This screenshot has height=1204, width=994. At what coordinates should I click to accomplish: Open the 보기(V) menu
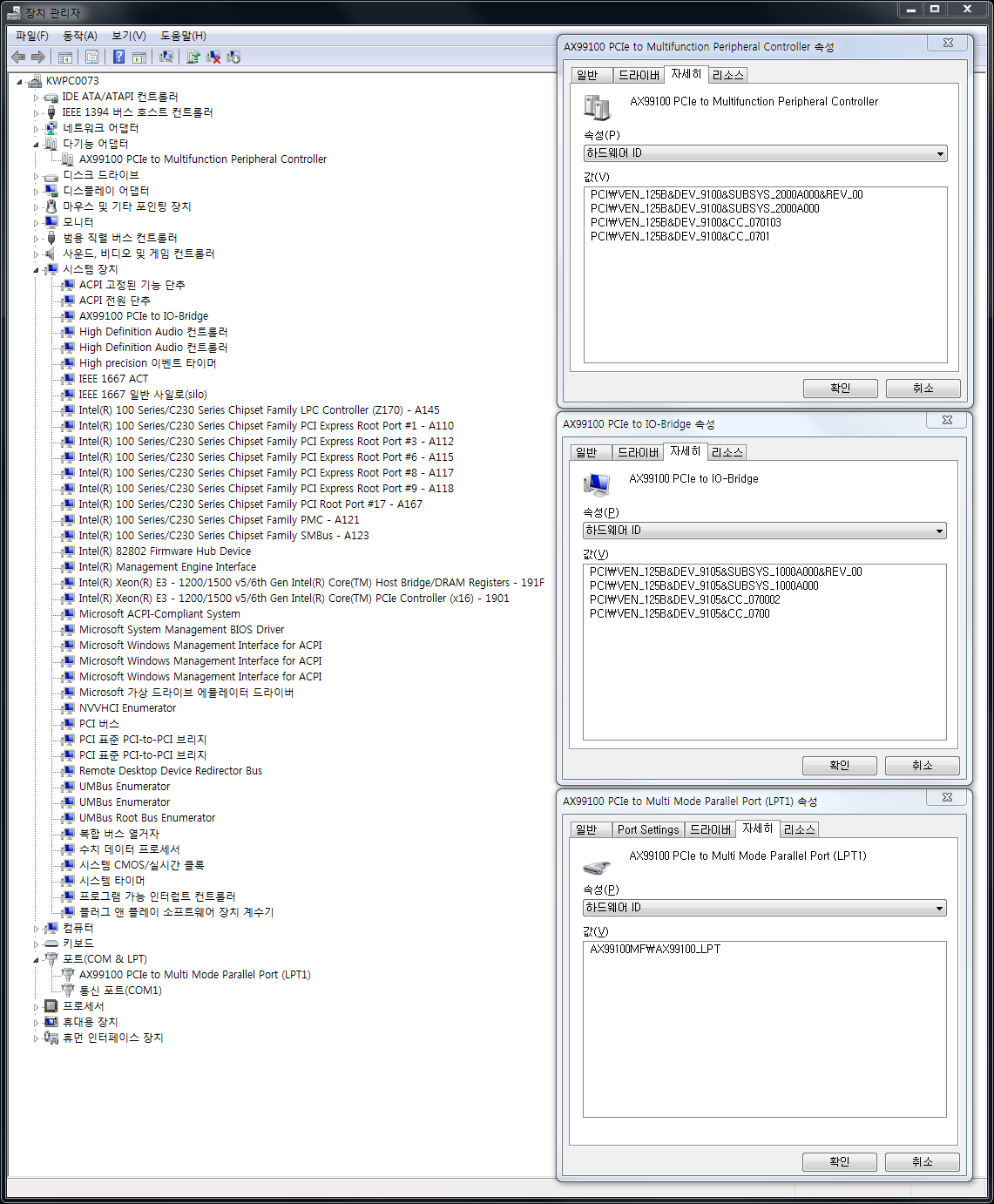(x=129, y=36)
